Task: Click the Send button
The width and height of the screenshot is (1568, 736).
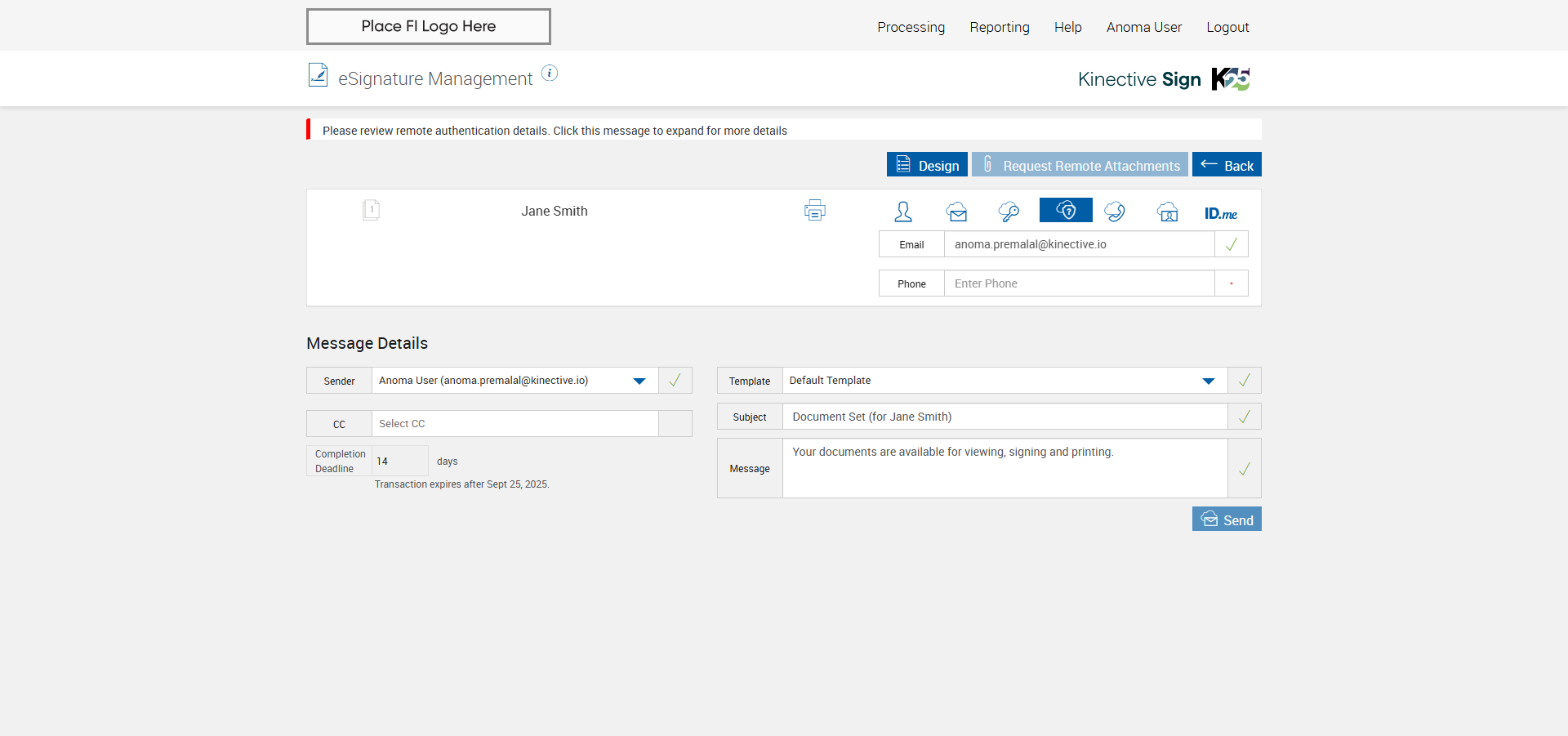Action: pos(1227,520)
